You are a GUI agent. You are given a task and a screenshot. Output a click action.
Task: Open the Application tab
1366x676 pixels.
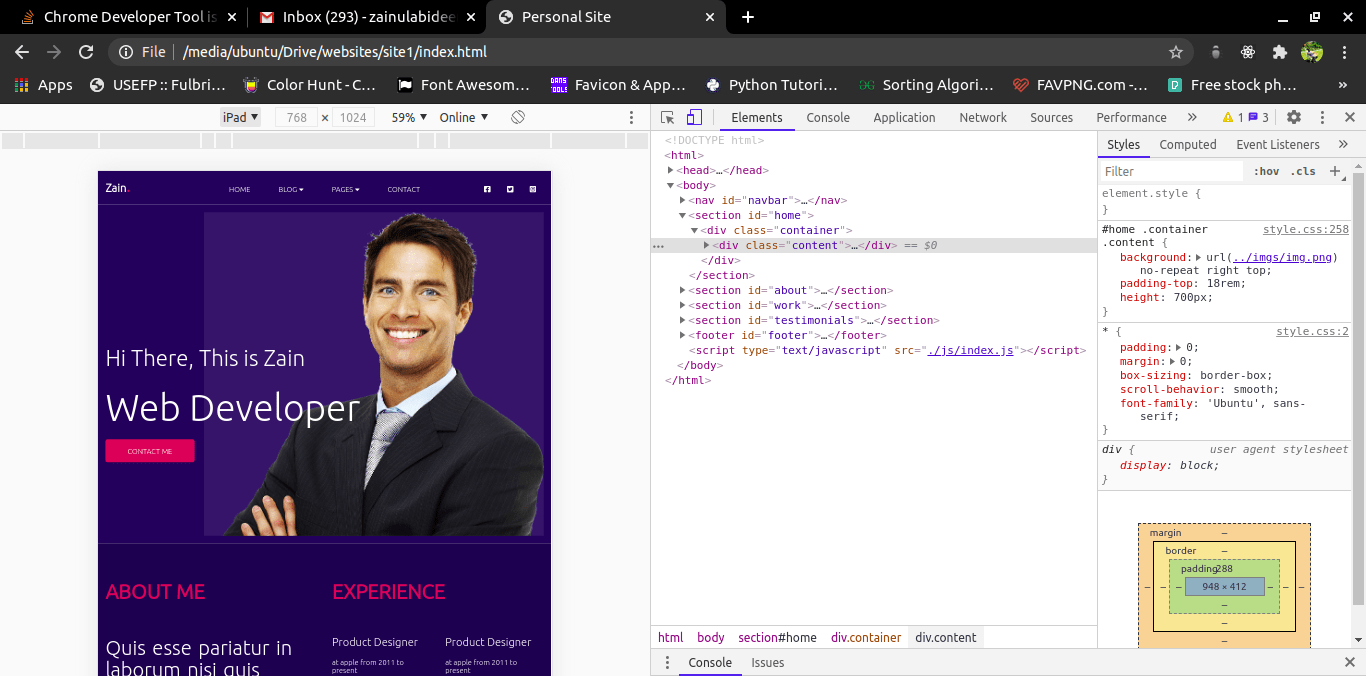coord(904,117)
